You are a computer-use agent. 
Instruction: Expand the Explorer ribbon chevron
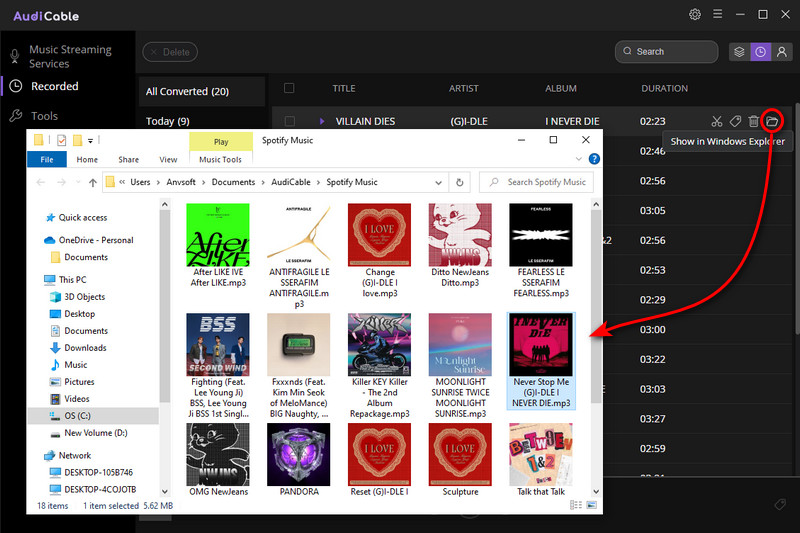click(579, 159)
